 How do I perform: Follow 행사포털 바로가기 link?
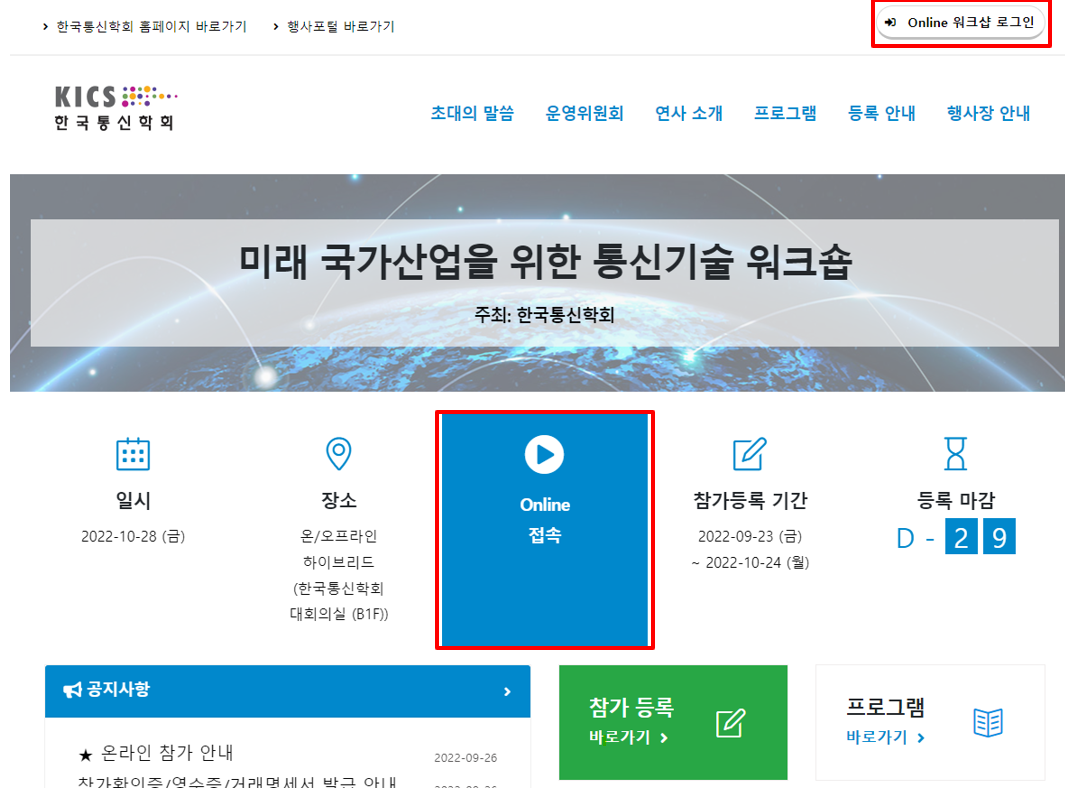pos(340,26)
